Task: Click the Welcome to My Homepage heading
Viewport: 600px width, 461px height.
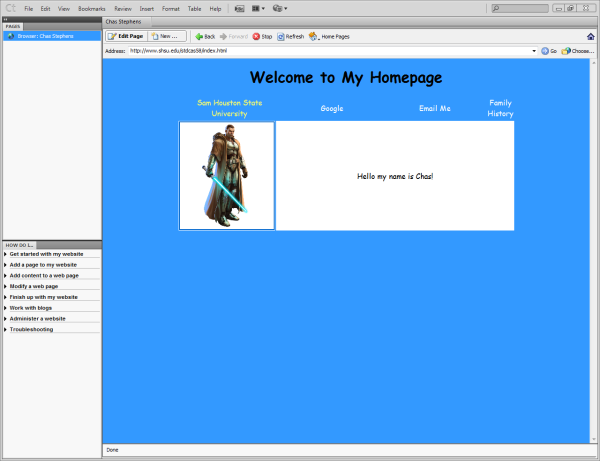Action: 346,78
